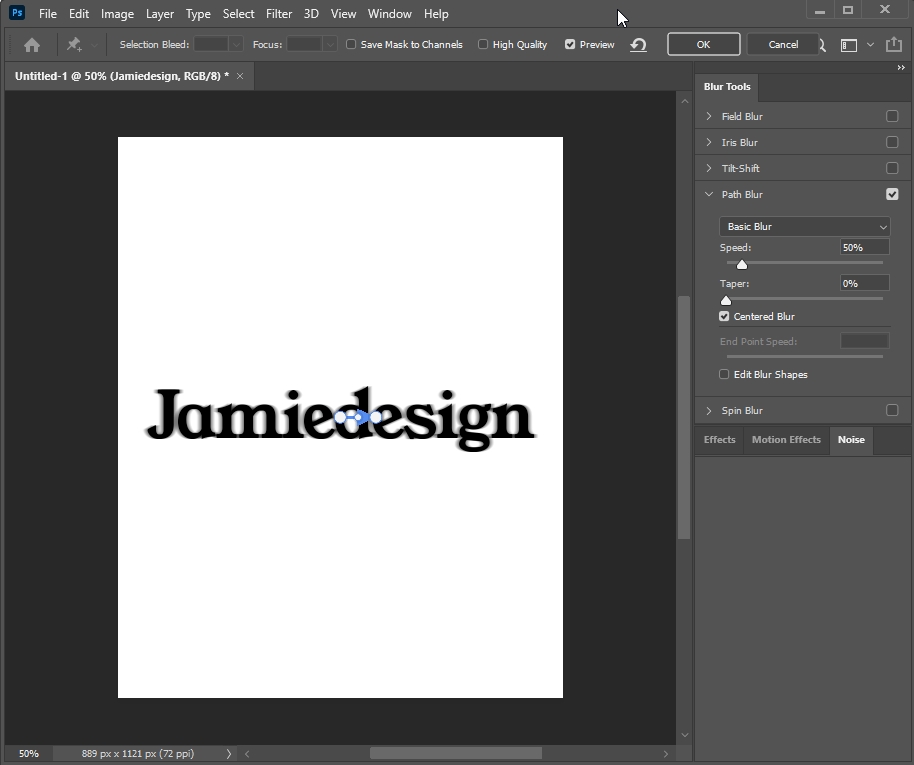Viewport: 914px width, 765px height.
Task: Expand the Spin Blur section
Action: pos(709,410)
